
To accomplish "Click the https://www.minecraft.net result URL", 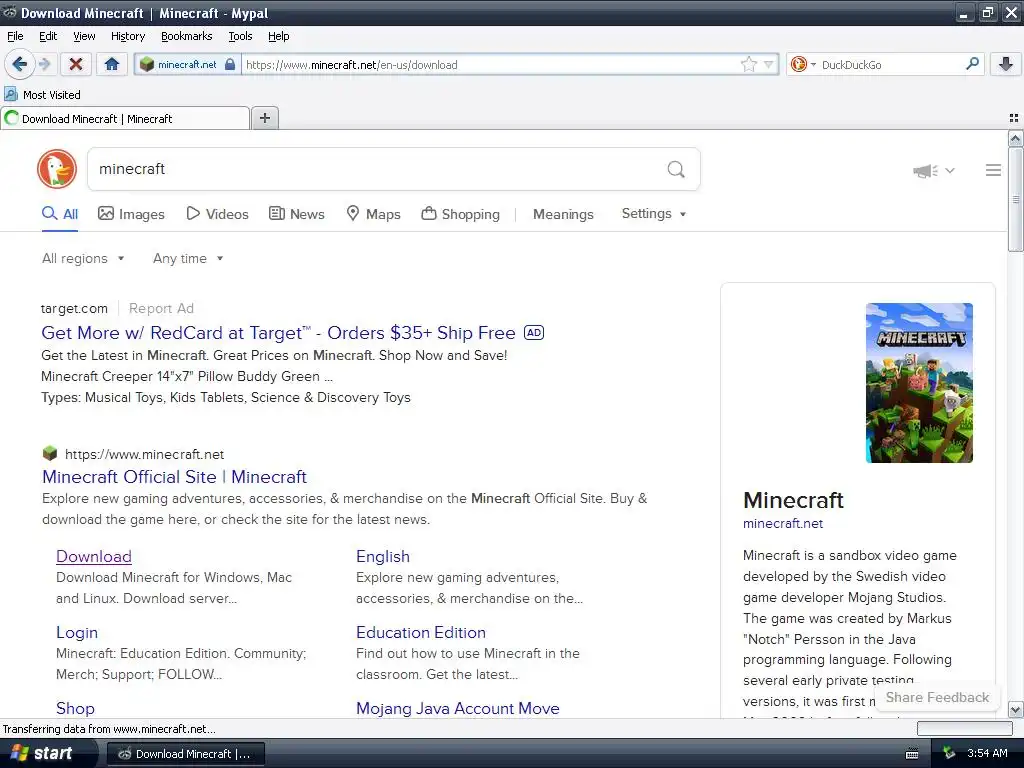I will (144, 454).
